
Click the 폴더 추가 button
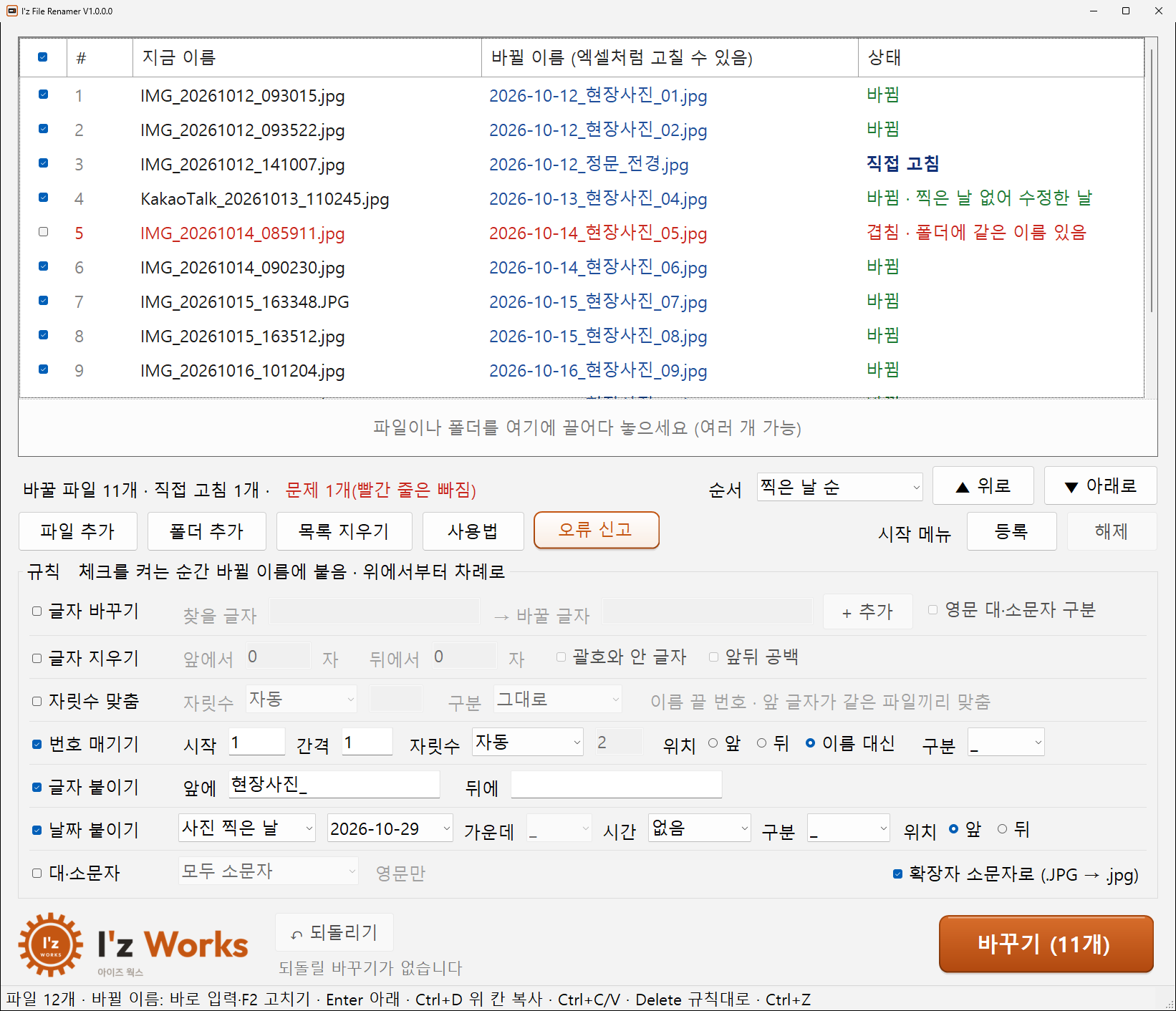(x=206, y=531)
